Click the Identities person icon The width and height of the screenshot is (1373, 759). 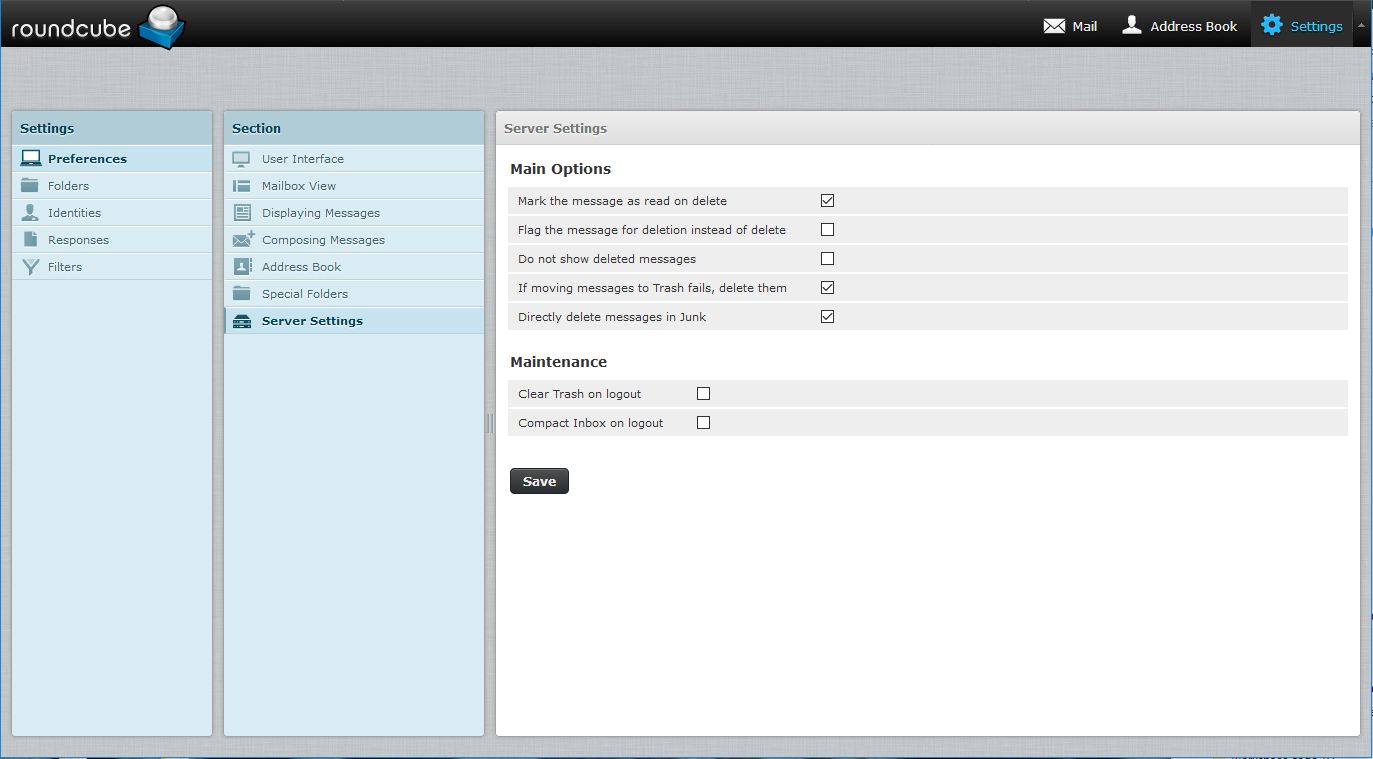[30, 213]
